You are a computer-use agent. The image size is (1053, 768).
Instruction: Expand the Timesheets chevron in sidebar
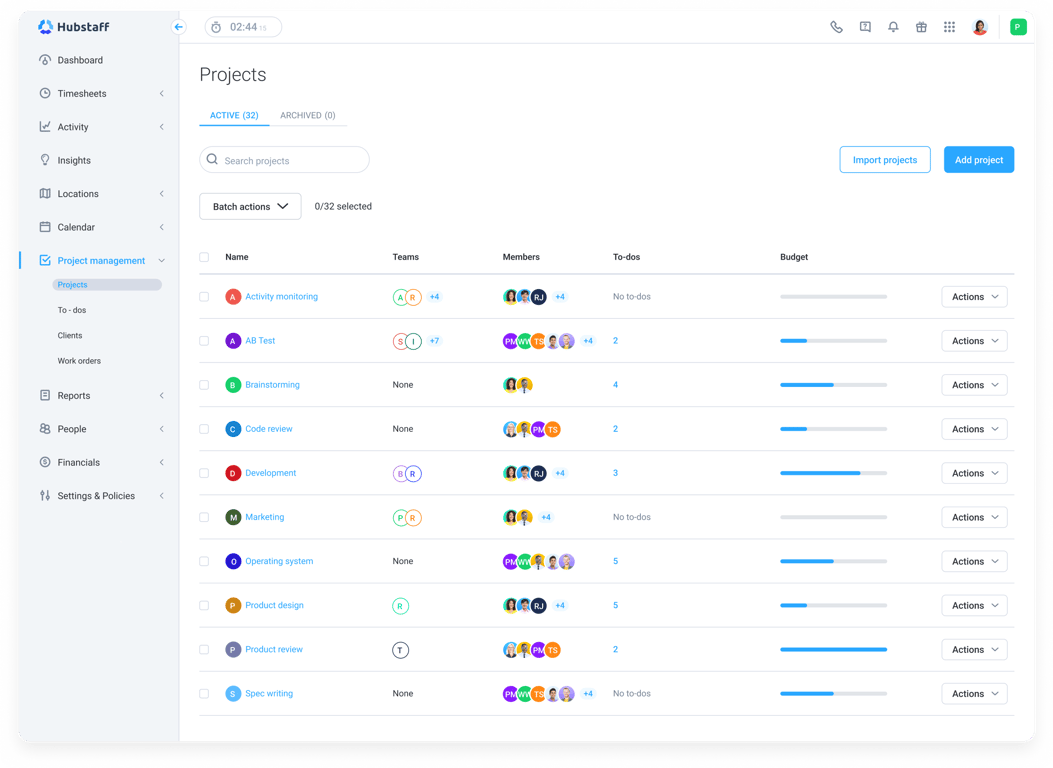[x=162, y=93]
